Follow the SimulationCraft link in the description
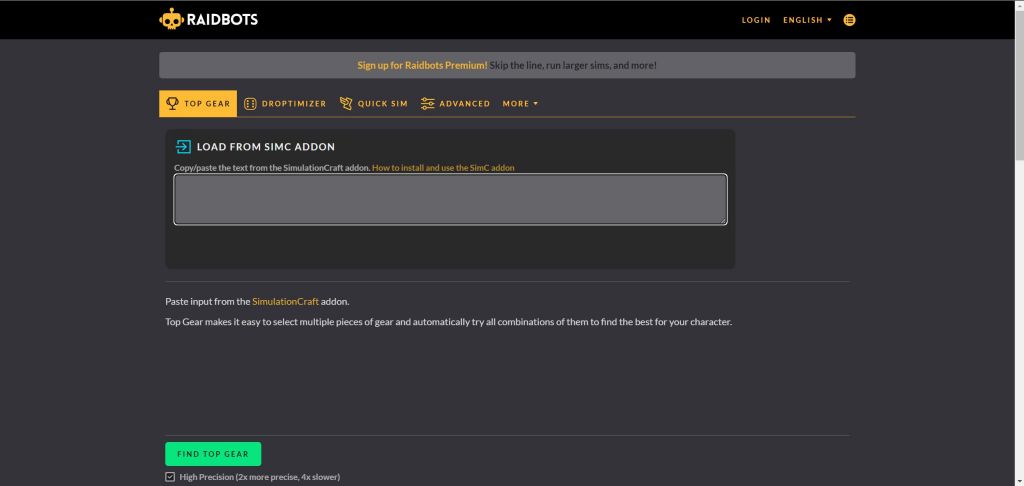 [x=285, y=301]
